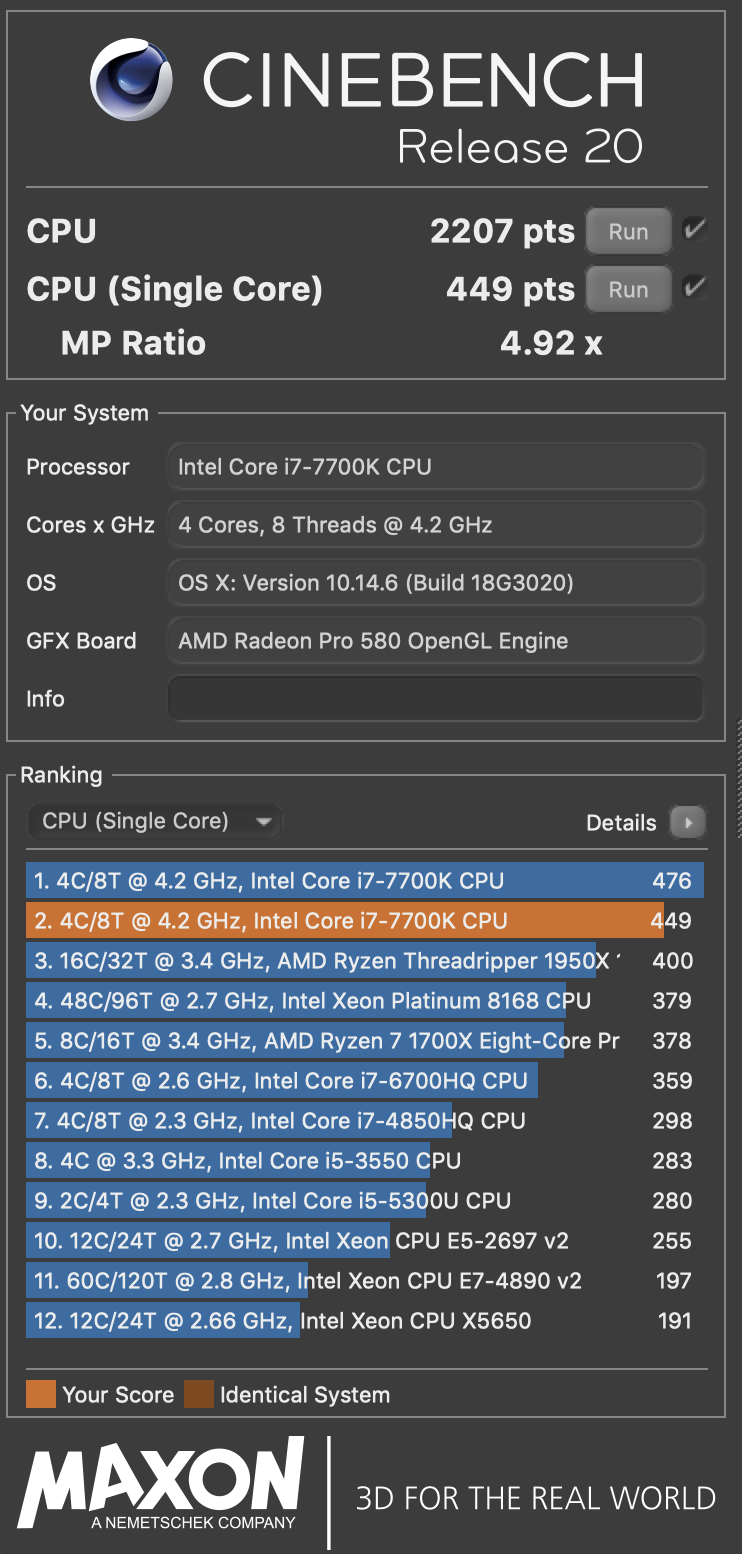The image size is (742, 1554).
Task: Click the Cores x GHz field
Action: click(436, 525)
